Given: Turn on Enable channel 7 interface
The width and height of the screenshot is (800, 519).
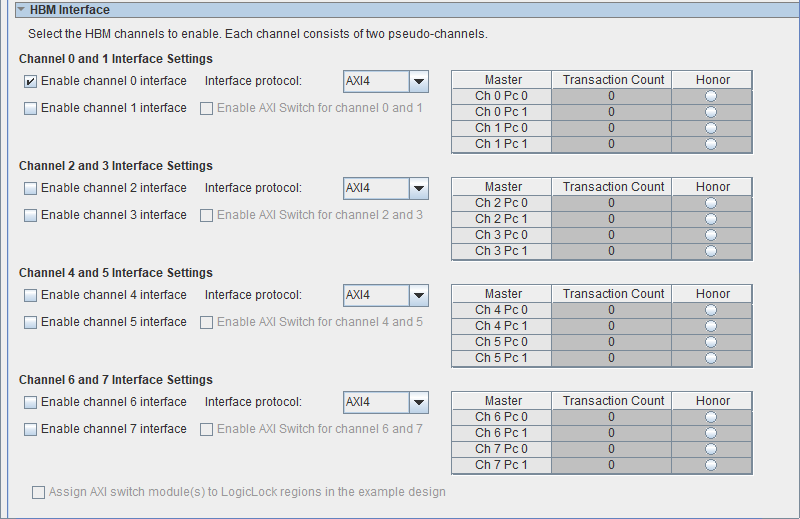Looking at the screenshot, I should (31, 429).
